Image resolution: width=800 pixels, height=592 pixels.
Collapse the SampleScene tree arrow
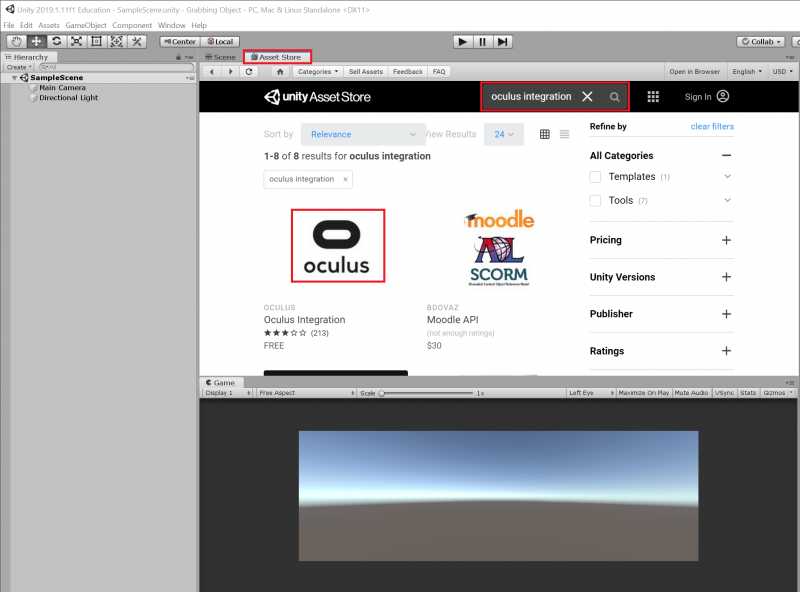pyautogui.click(x=14, y=78)
